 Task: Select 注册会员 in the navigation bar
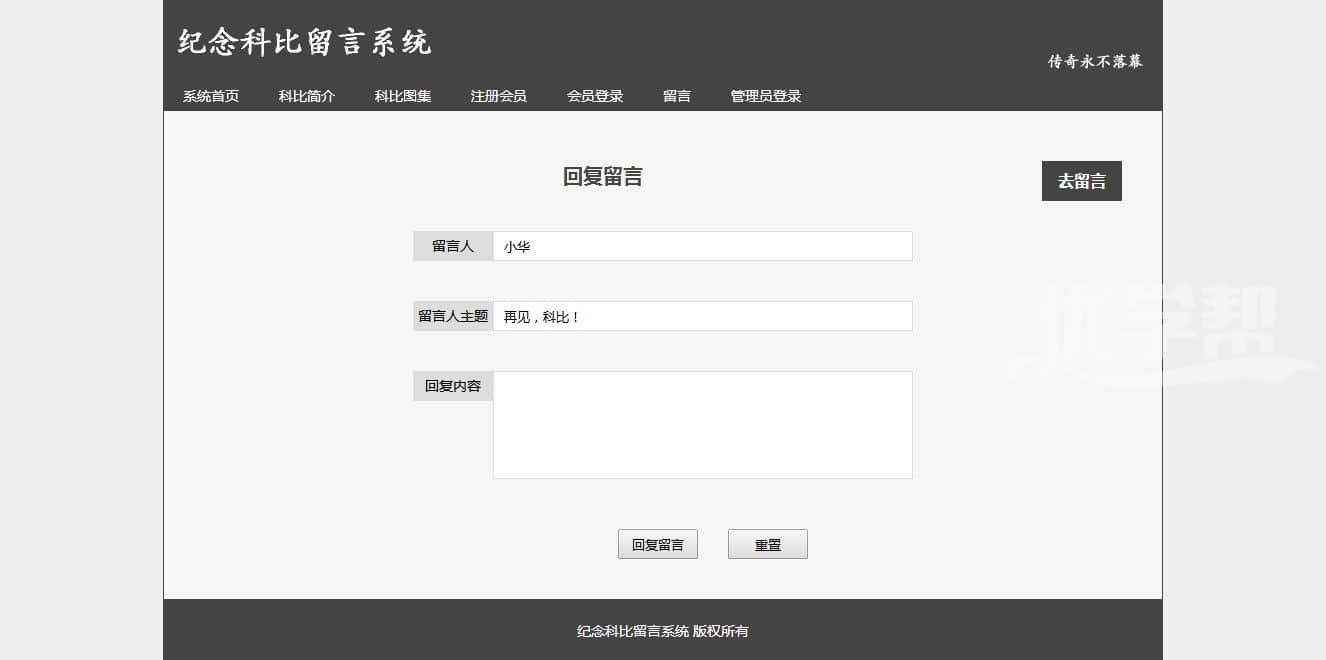499,96
